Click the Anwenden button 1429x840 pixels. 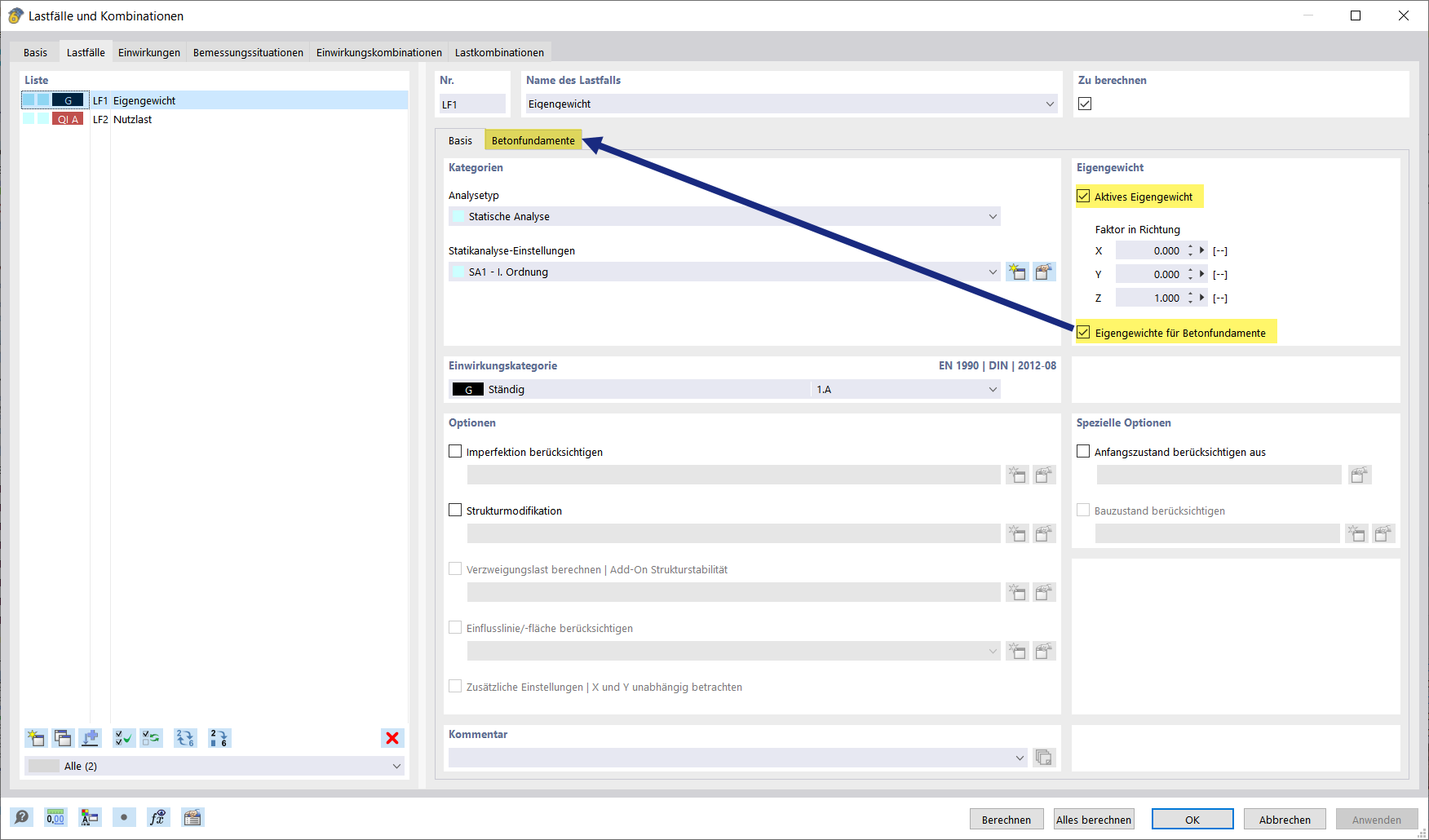(x=1377, y=820)
